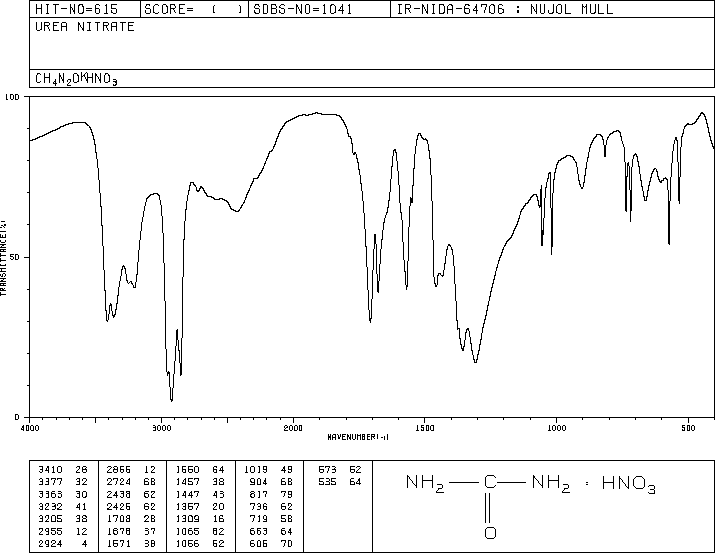
Task: Click the 3000 wavenumber axis label
Action: [x=161, y=428]
